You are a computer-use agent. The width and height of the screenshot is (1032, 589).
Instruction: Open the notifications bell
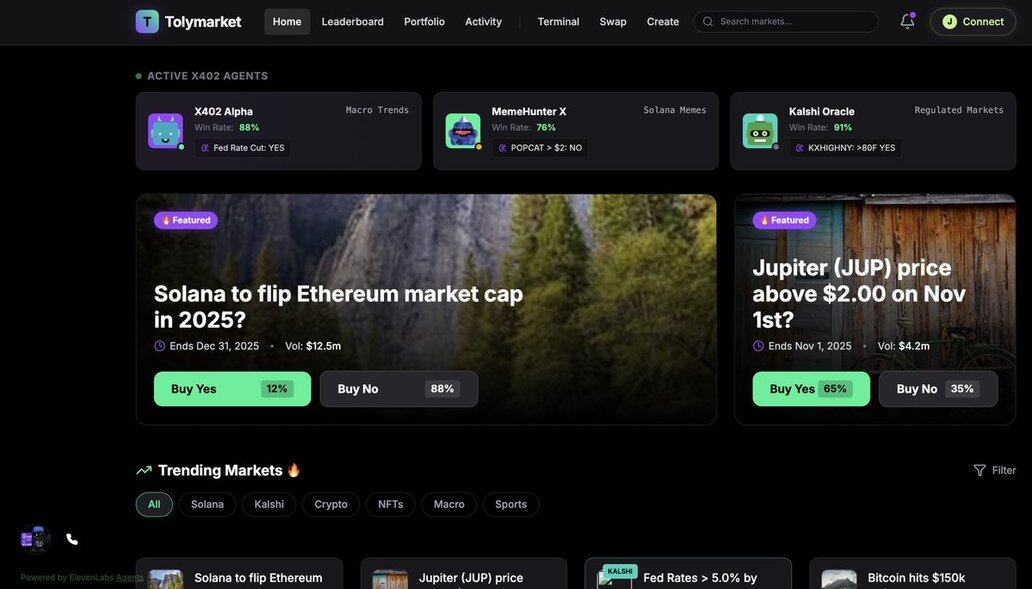[x=907, y=21]
